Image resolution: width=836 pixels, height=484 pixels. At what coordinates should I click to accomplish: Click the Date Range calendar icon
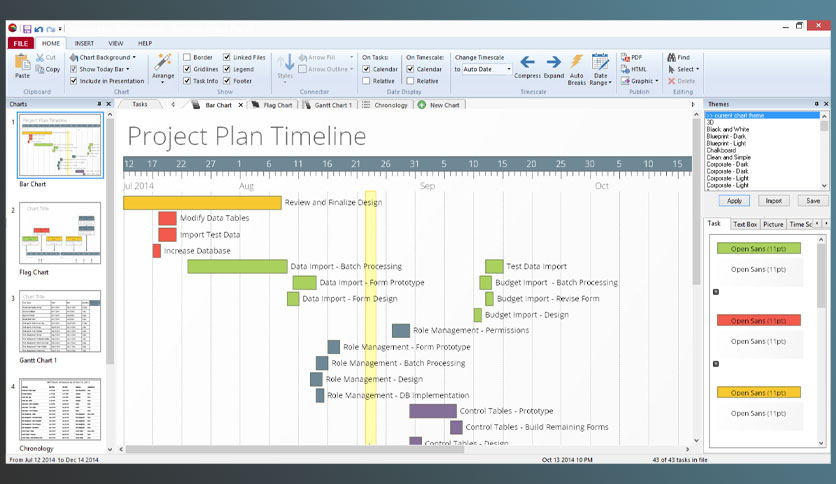point(600,62)
